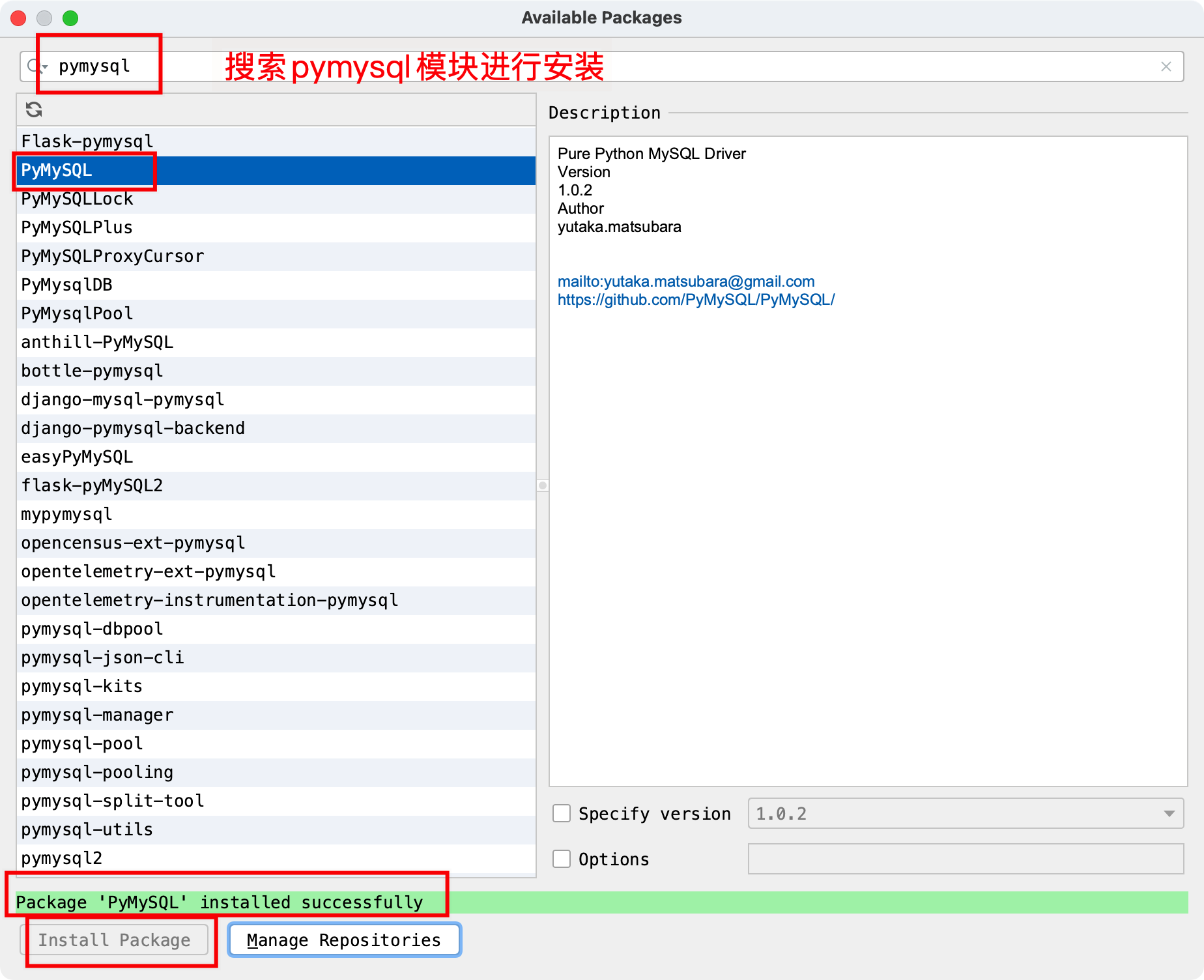Click 'Pure Python MySQL Driver' description text
Image resolution: width=1204 pixels, height=980 pixels.
click(652, 154)
